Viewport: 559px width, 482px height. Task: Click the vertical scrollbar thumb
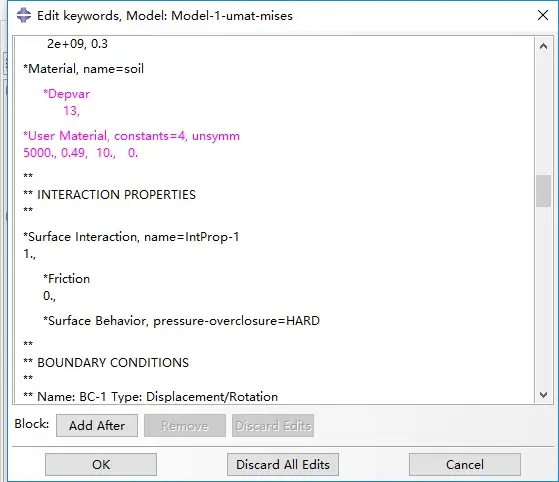pyautogui.click(x=543, y=191)
